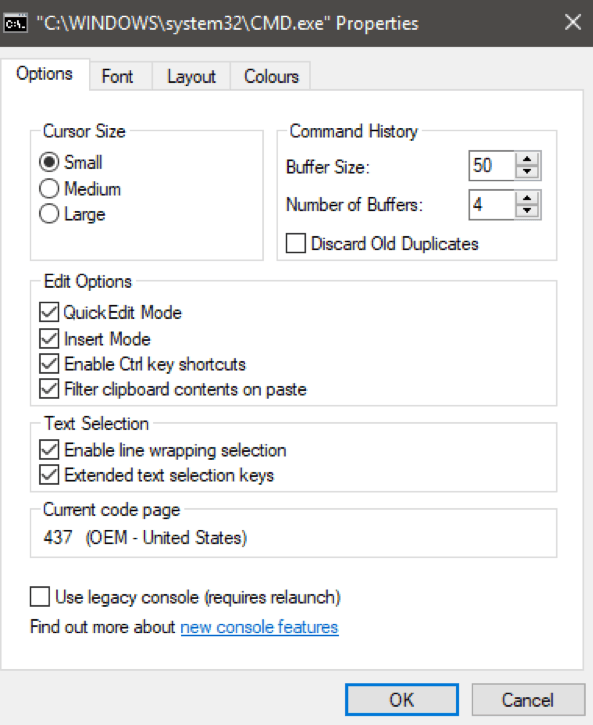Viewport: 593px width, 725px height.
Task: Toggle Filter clipboard contents on paste
Action: pyautogui.click(x=49, y=389)
